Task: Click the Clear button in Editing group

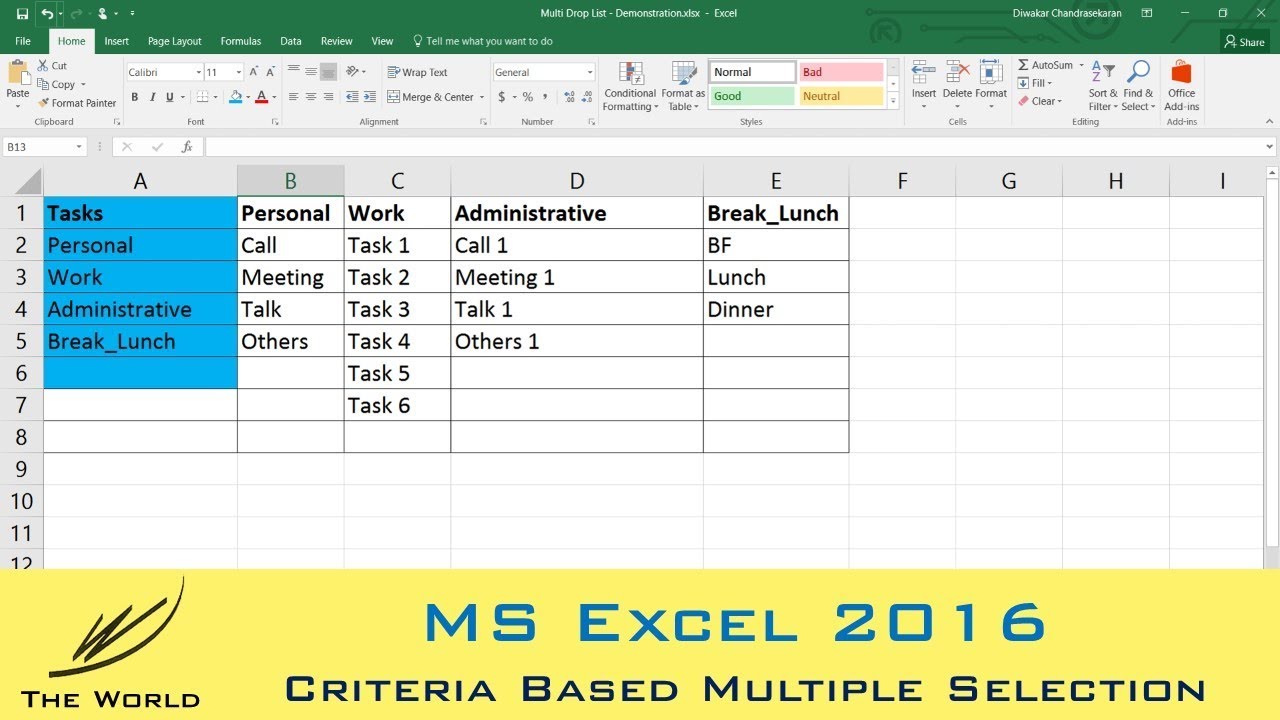Action: pos(1040,101)
